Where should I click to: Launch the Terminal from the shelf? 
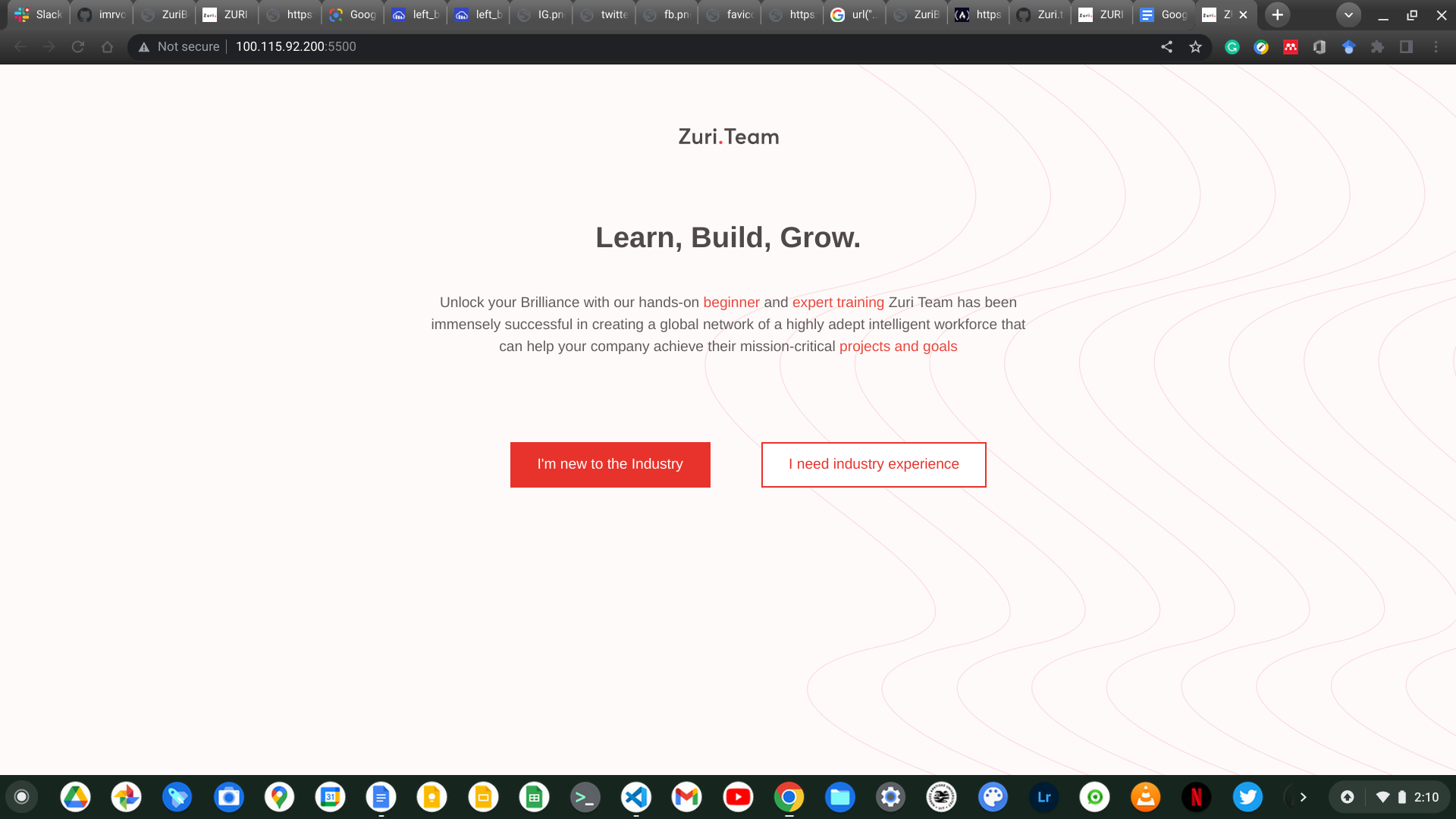coord(585,797)
